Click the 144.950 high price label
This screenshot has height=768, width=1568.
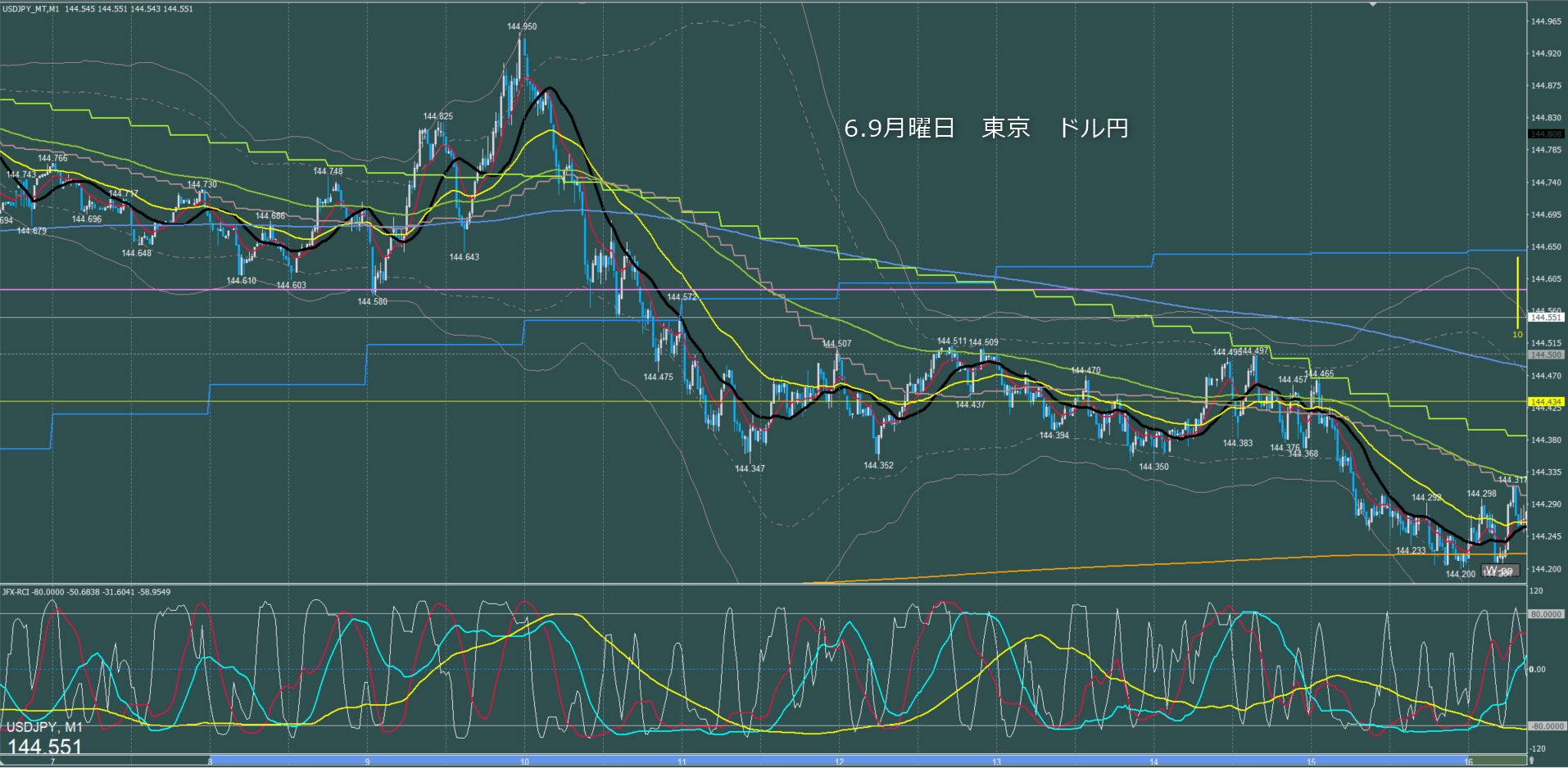point(522,26)
